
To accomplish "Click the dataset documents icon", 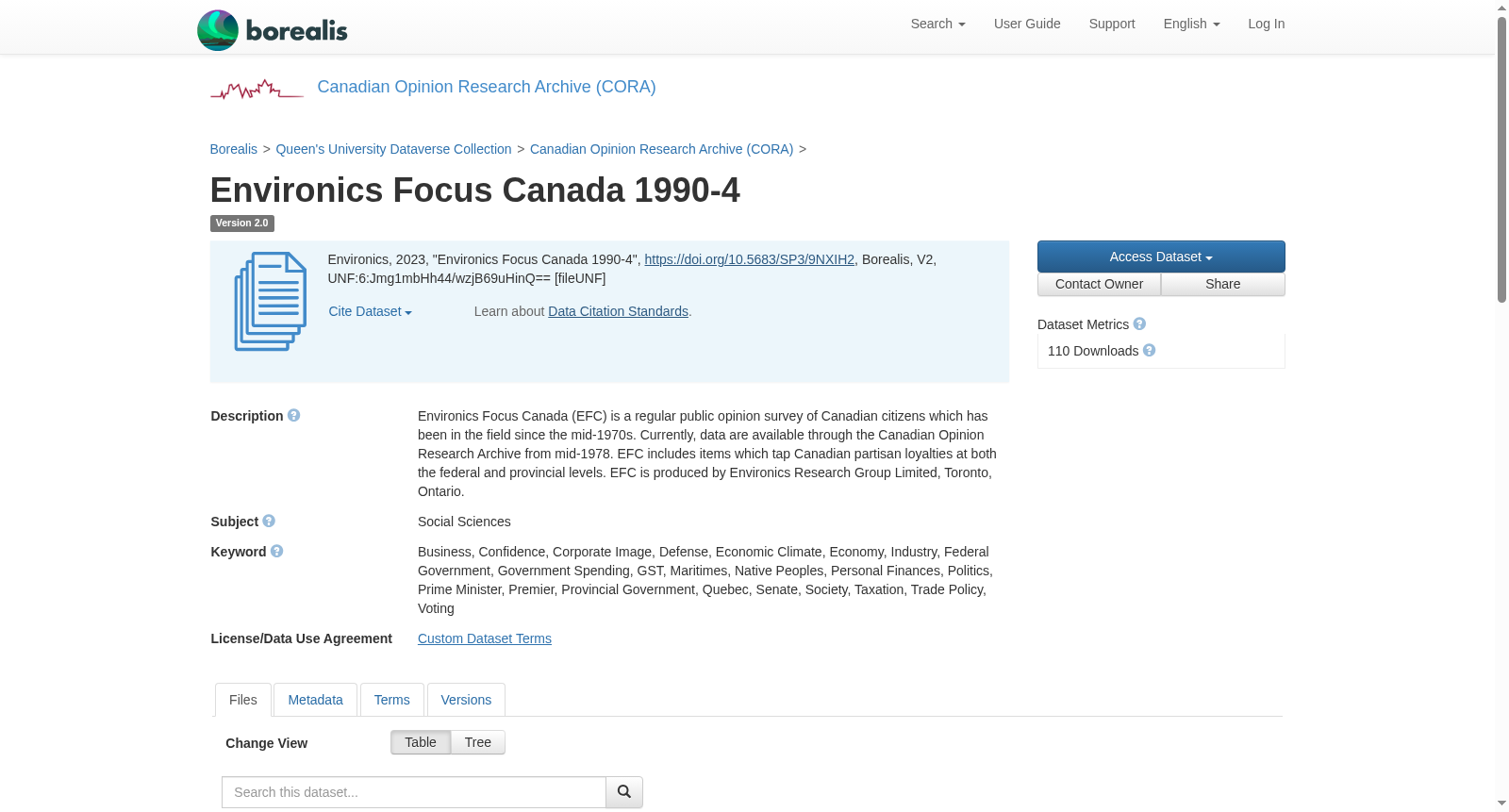I will click(x=271, y=302).
